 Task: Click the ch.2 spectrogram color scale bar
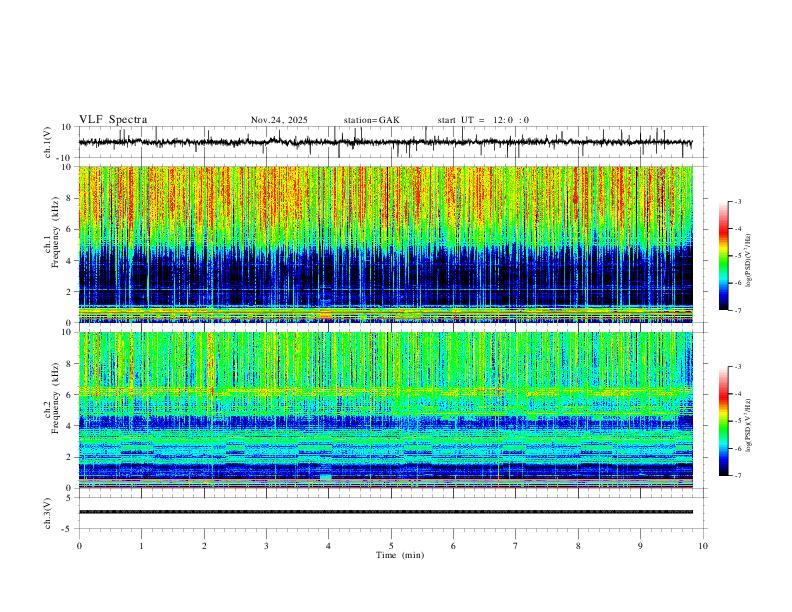click(723, 421)
